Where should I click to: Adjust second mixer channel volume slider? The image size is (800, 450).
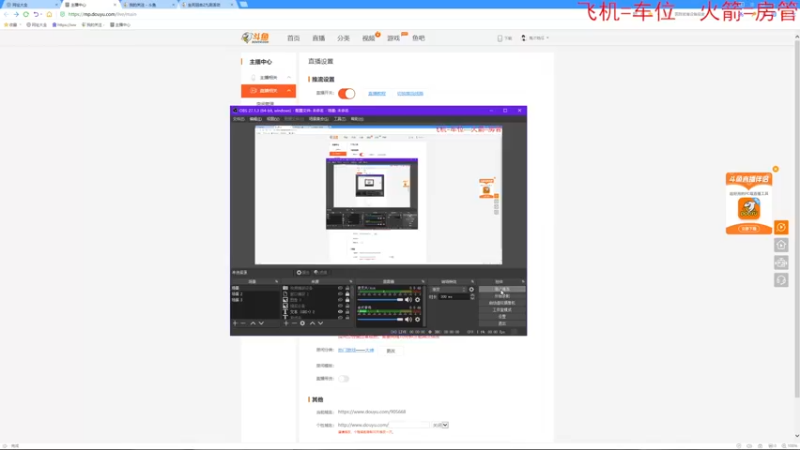pos(380,319)
